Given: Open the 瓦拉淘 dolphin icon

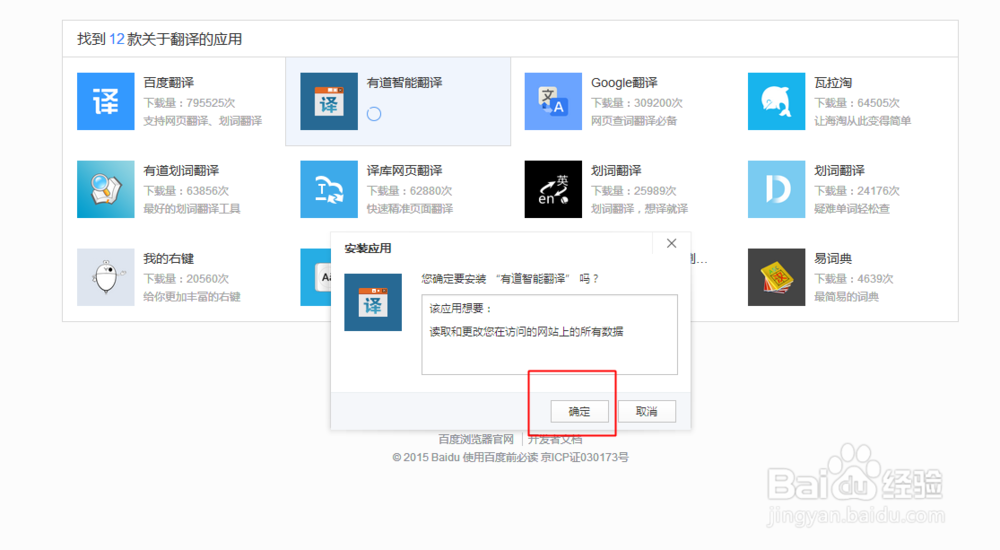Looking at the screenshot, I should pyautogui.click(x=776, y=101).
